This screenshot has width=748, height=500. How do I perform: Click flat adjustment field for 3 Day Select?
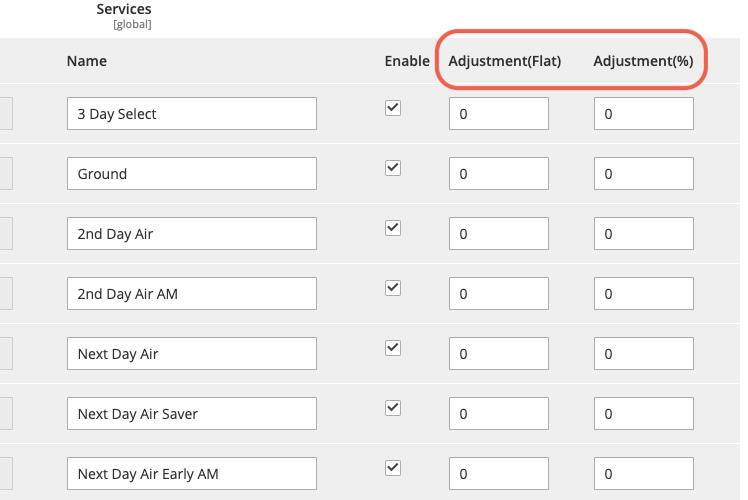tap(498, 114)
